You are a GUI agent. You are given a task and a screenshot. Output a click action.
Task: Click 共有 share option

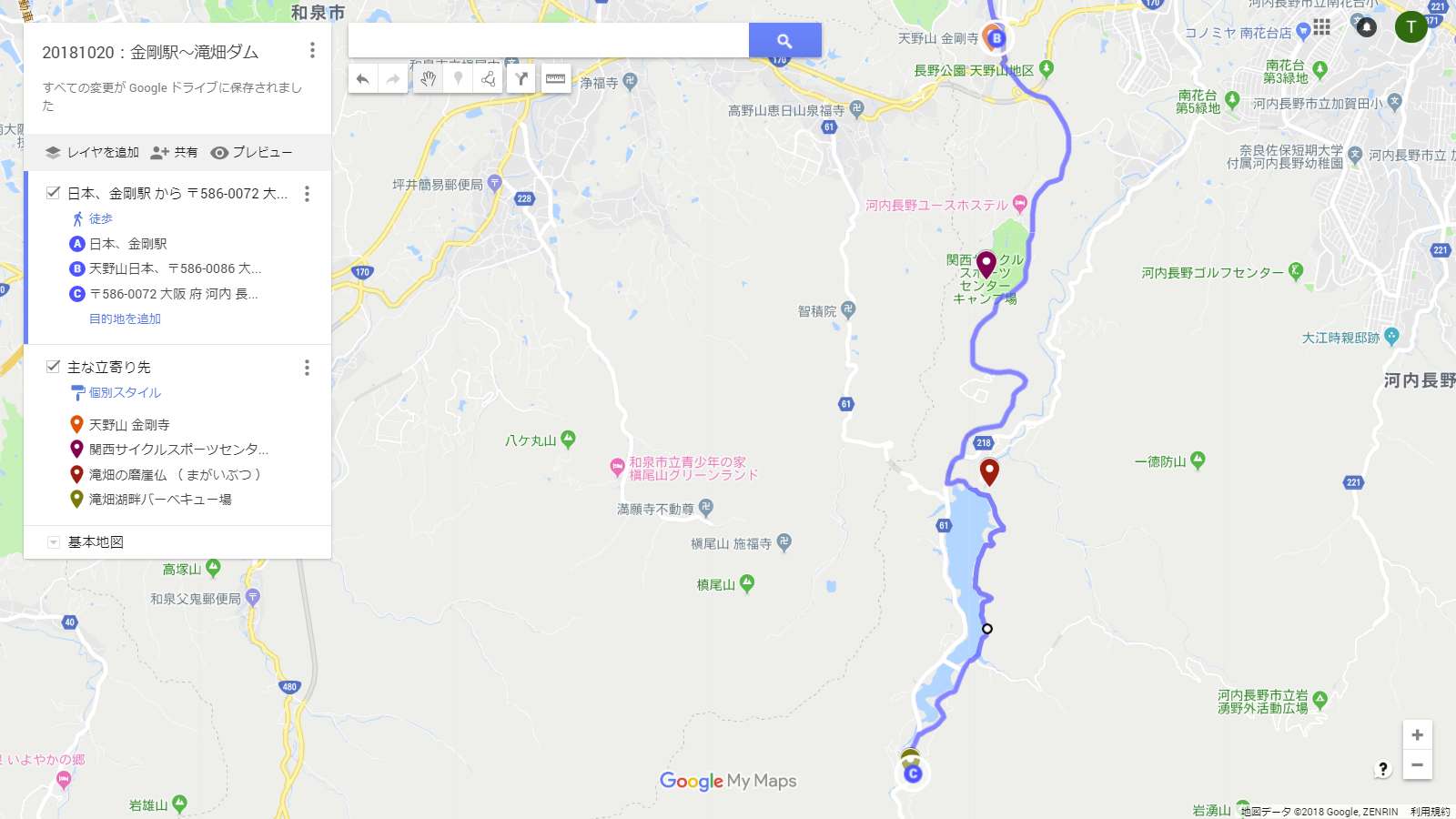[x=174, y=152]
